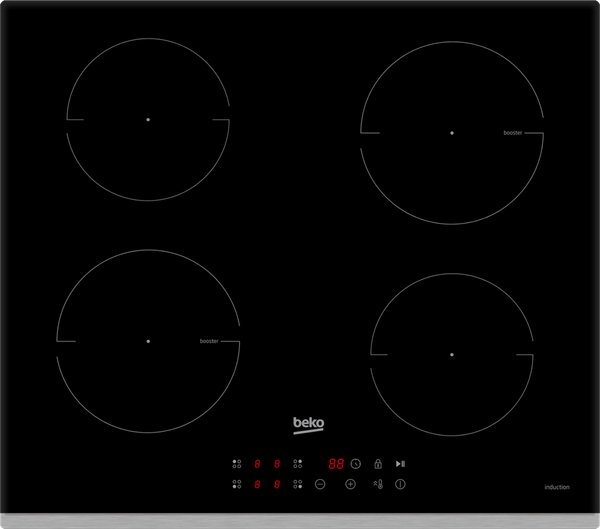The width and height of the screenshot is (600, 529).
Task: Tap the thermometer booster icon
Action: click(x=378, y=484)
